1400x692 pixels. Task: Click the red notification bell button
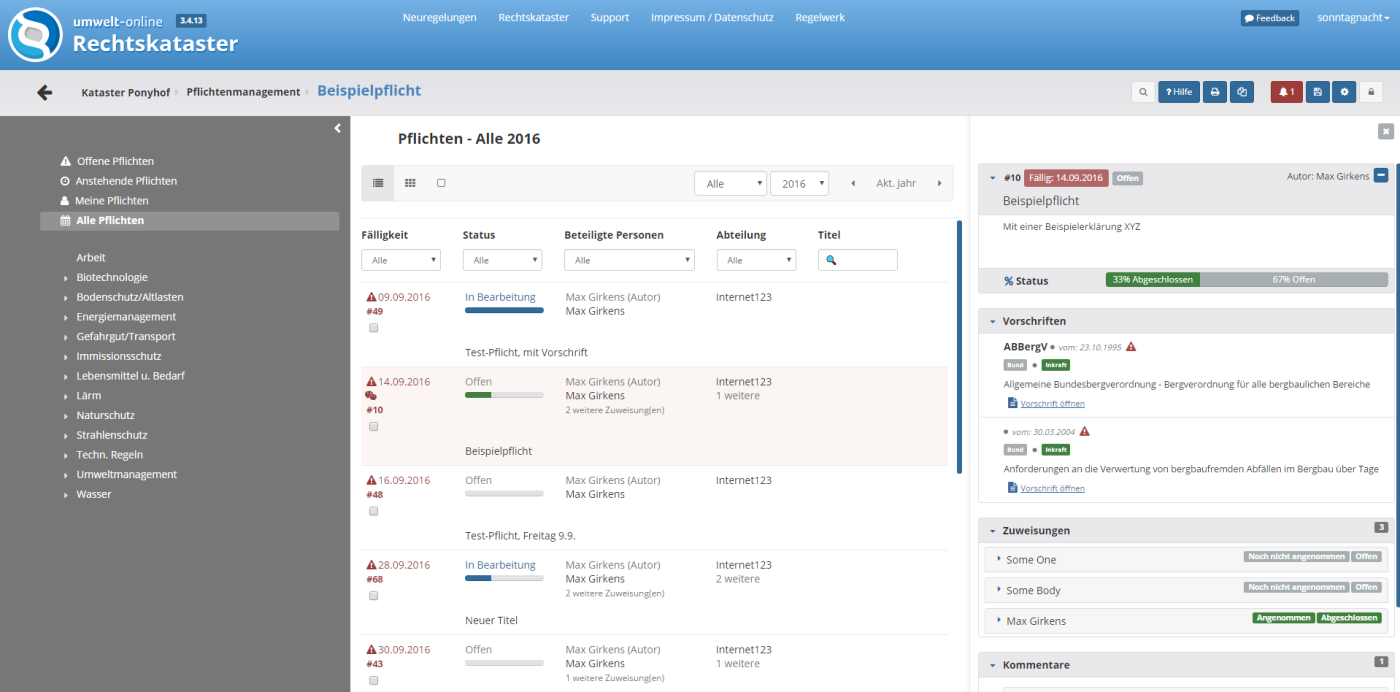click(1286, 92)
